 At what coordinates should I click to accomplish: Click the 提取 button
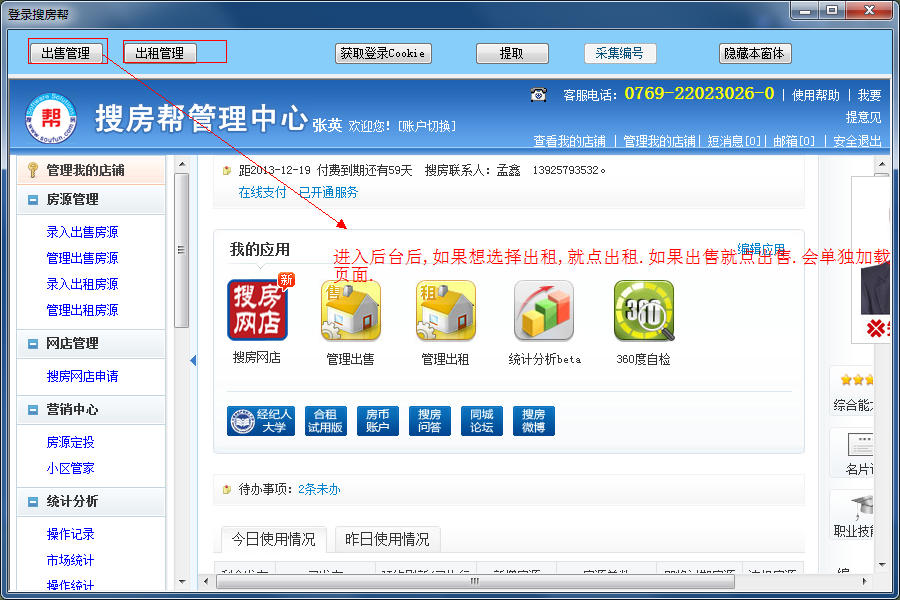click(x=512, y=53)
